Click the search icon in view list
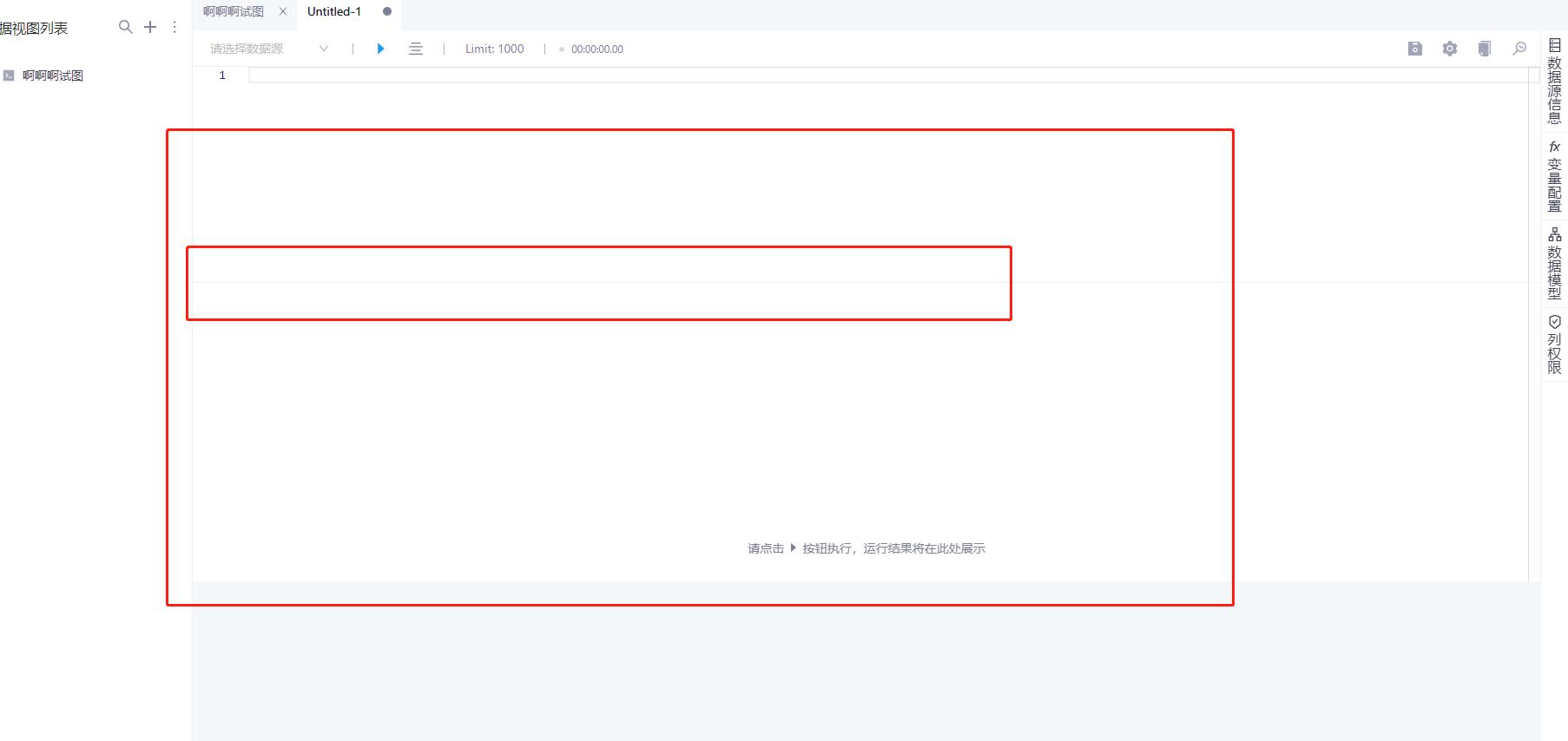Image resolution: width=1568 pixels, height=741 pixels. (126, 27)
